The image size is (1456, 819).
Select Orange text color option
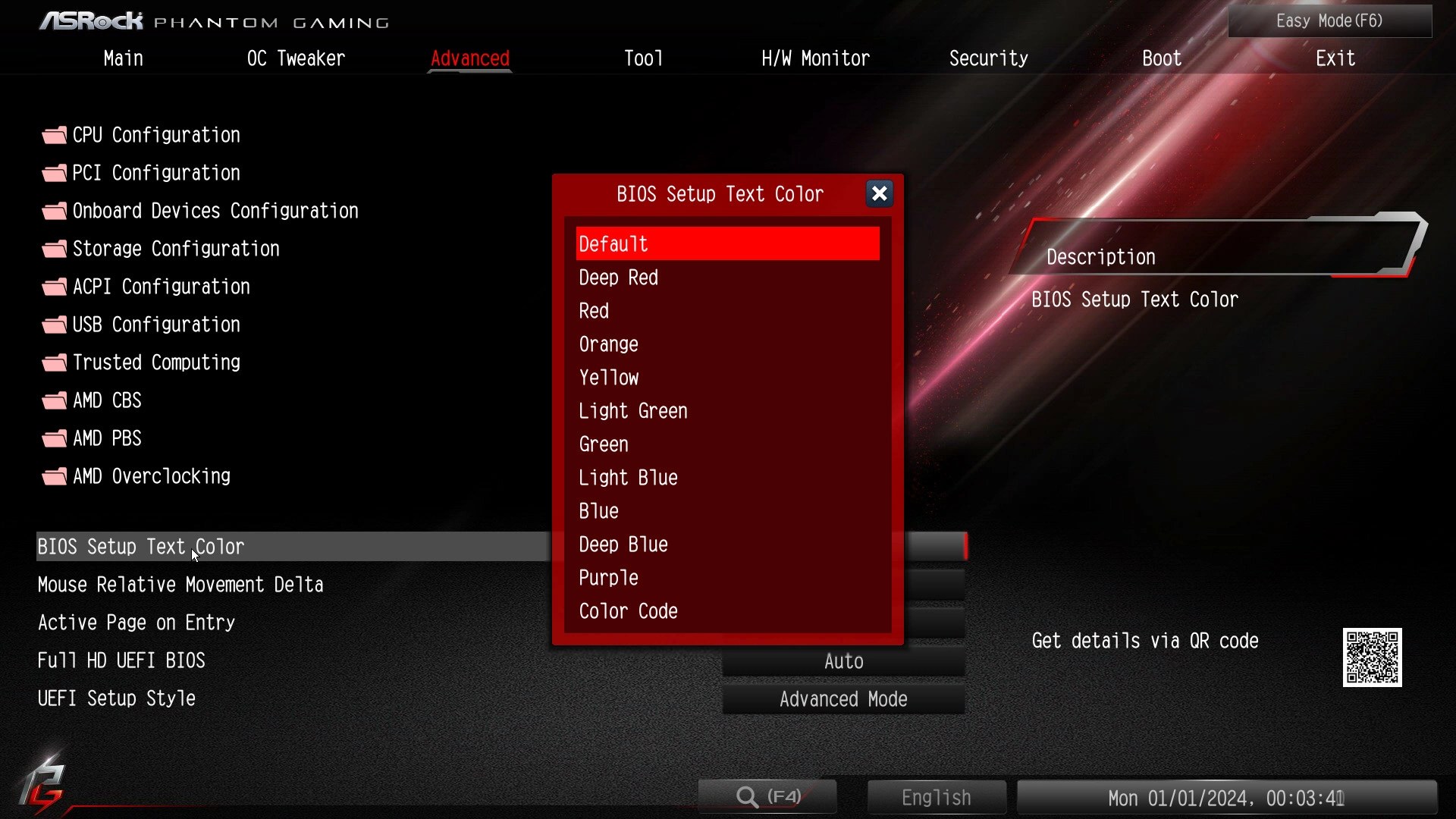(x=608, y=344)
